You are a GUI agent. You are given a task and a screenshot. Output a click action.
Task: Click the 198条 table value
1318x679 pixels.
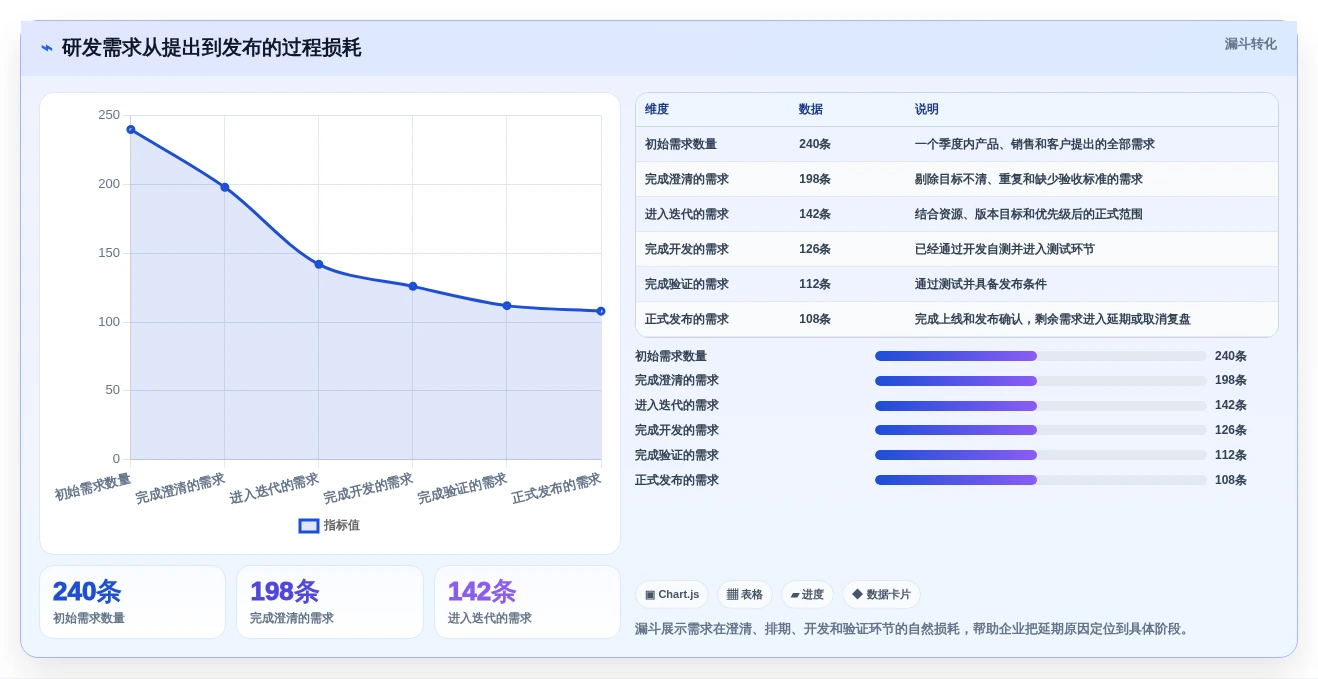[815, 179]
